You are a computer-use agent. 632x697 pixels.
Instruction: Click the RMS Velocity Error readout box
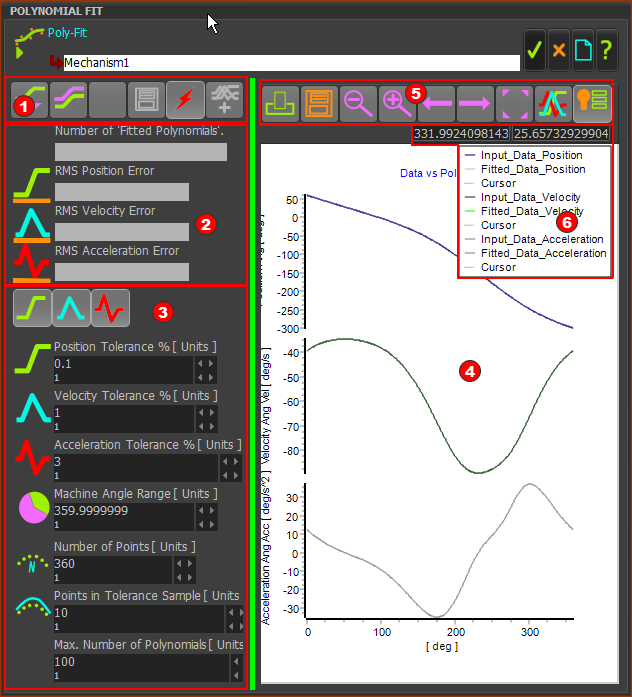tap(122, 232)
